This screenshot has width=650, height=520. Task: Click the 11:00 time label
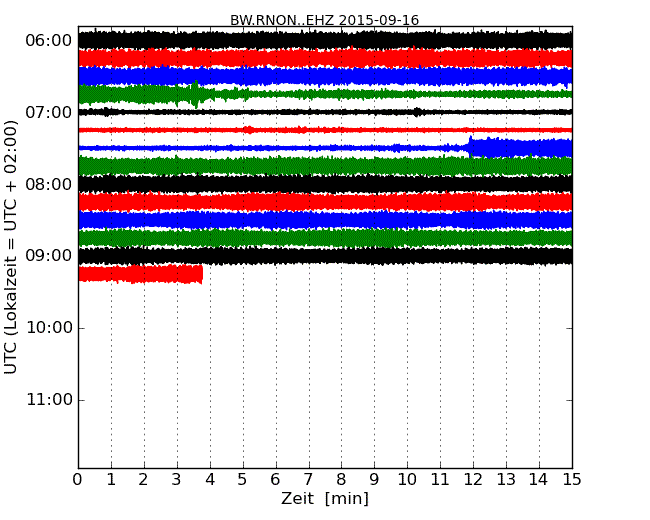(x=49, y=400)
